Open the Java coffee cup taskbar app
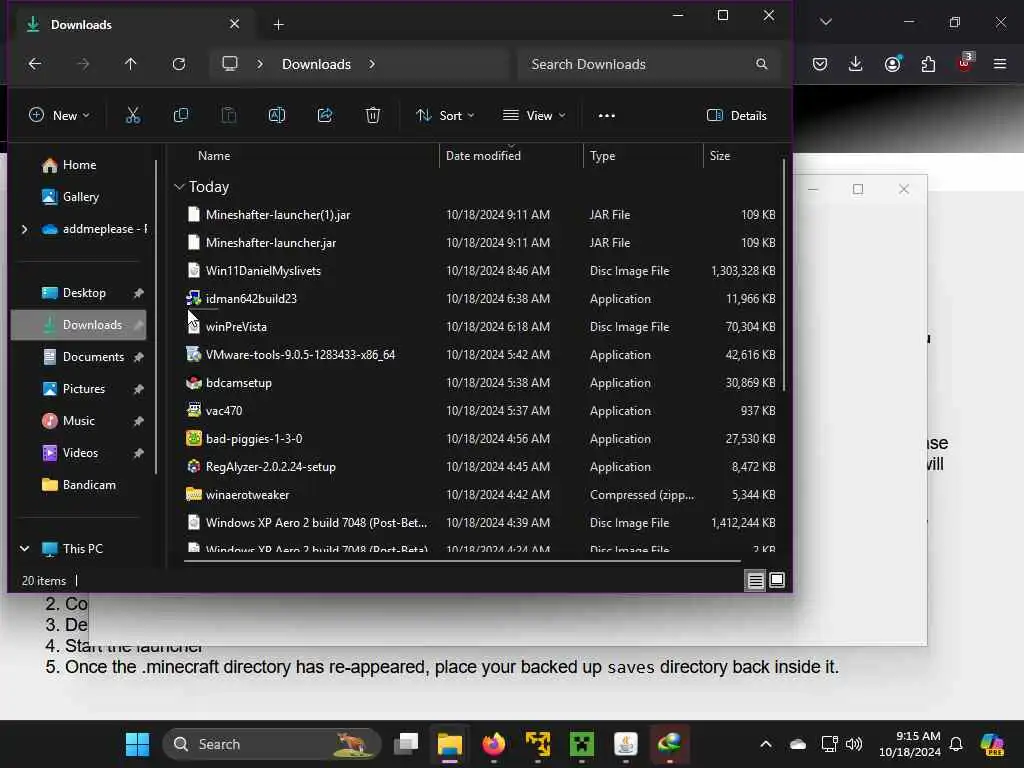Screen dimensions: 1024x768 pos(626,744)
